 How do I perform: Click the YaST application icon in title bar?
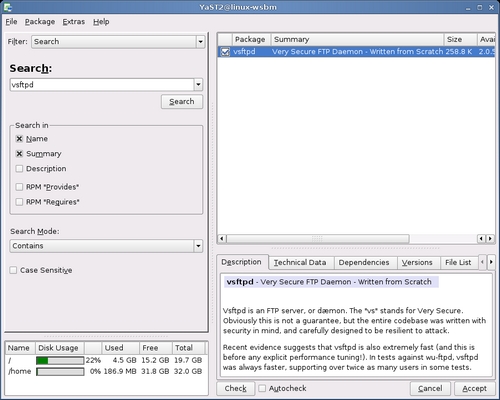[x=8, y=7]
